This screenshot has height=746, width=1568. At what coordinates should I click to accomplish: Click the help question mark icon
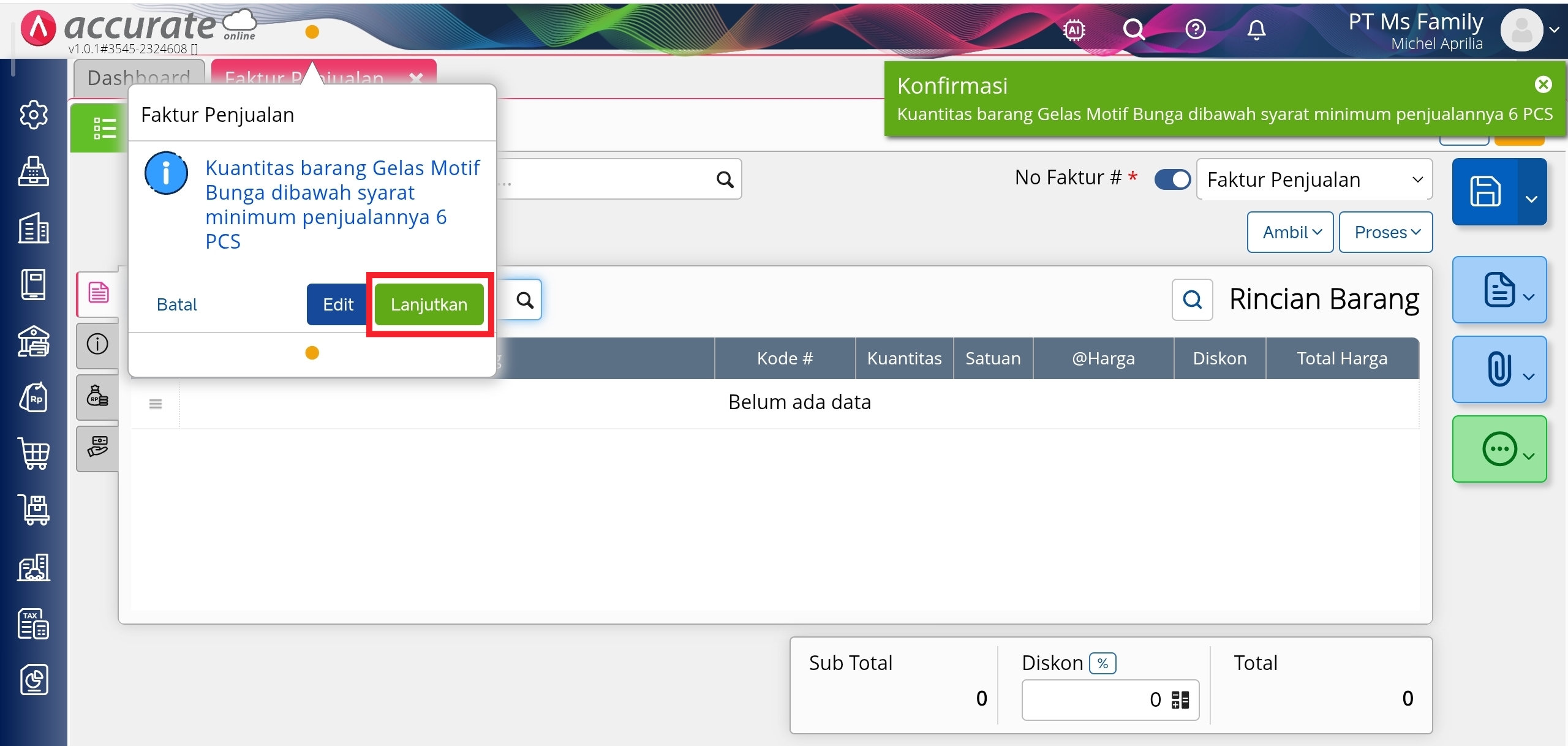(x=1195, y=29)
